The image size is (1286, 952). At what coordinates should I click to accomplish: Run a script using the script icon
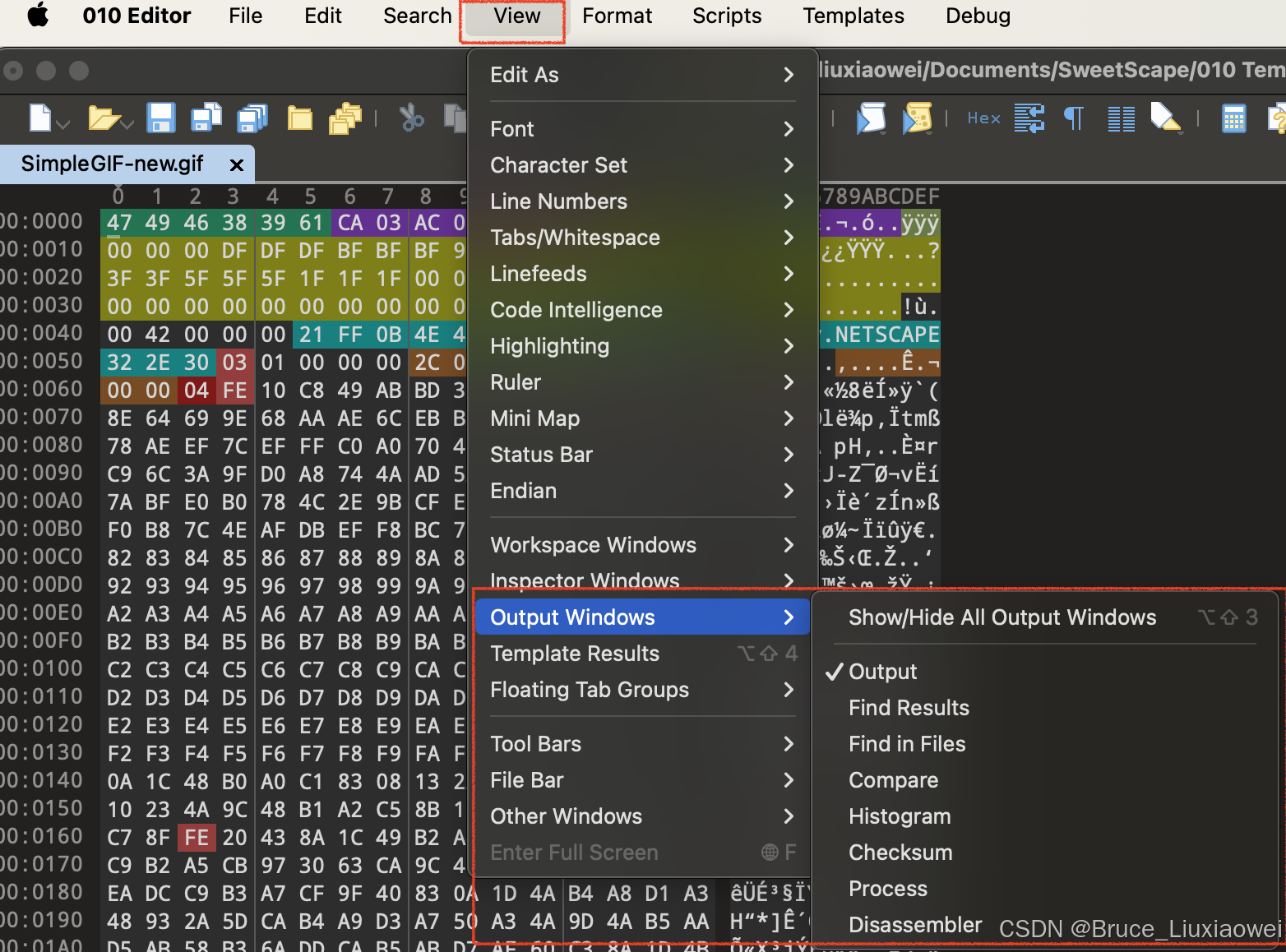[x=872, y=118]
